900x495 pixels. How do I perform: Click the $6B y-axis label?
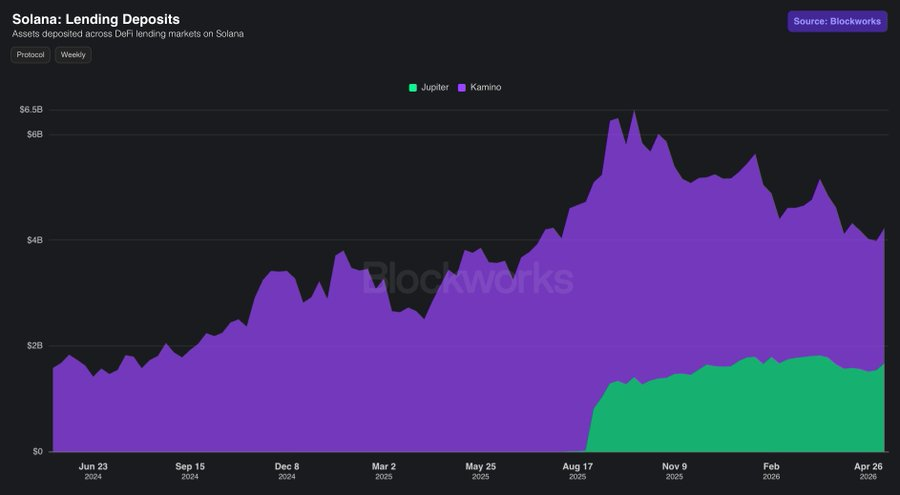[34, 134]
